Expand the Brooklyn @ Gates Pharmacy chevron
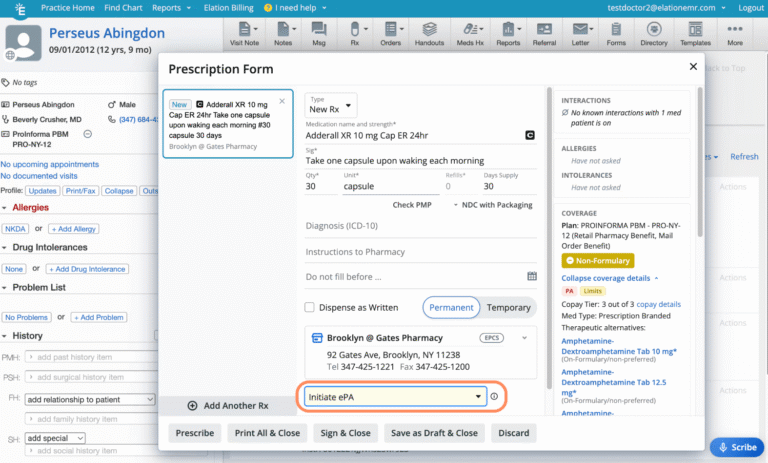 pyautogui.click(x=525, y=338)
